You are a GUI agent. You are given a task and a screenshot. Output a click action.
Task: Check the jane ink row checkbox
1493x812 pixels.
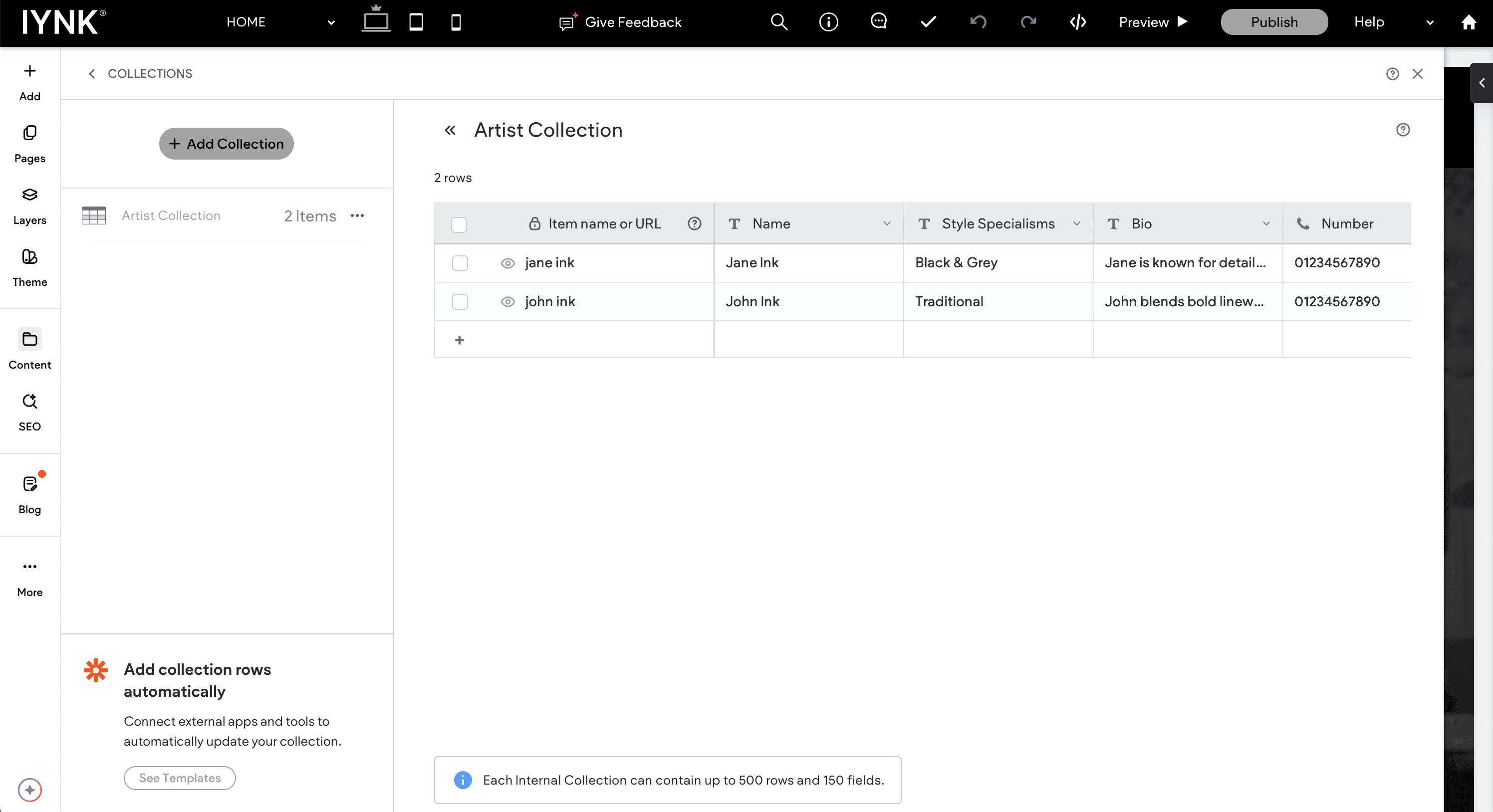[460, 263]
